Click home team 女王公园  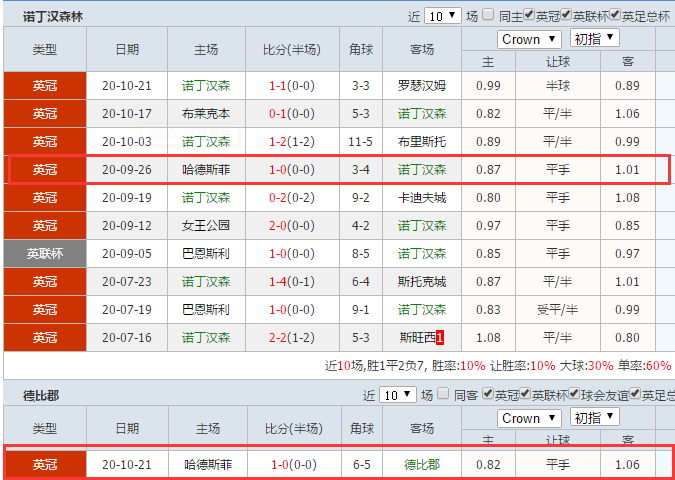[206, 226]
